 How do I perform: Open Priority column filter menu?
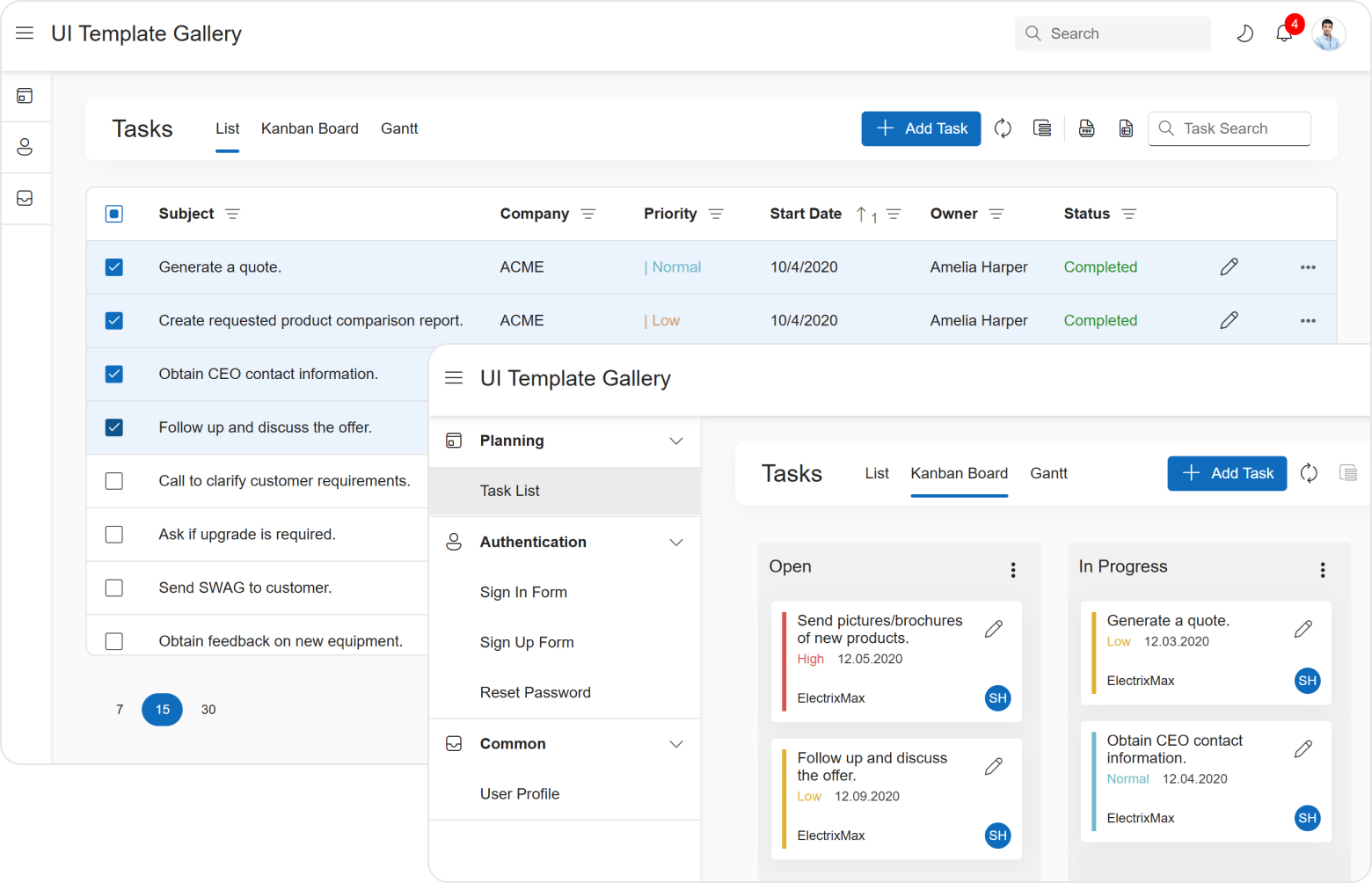coord(716,215)
